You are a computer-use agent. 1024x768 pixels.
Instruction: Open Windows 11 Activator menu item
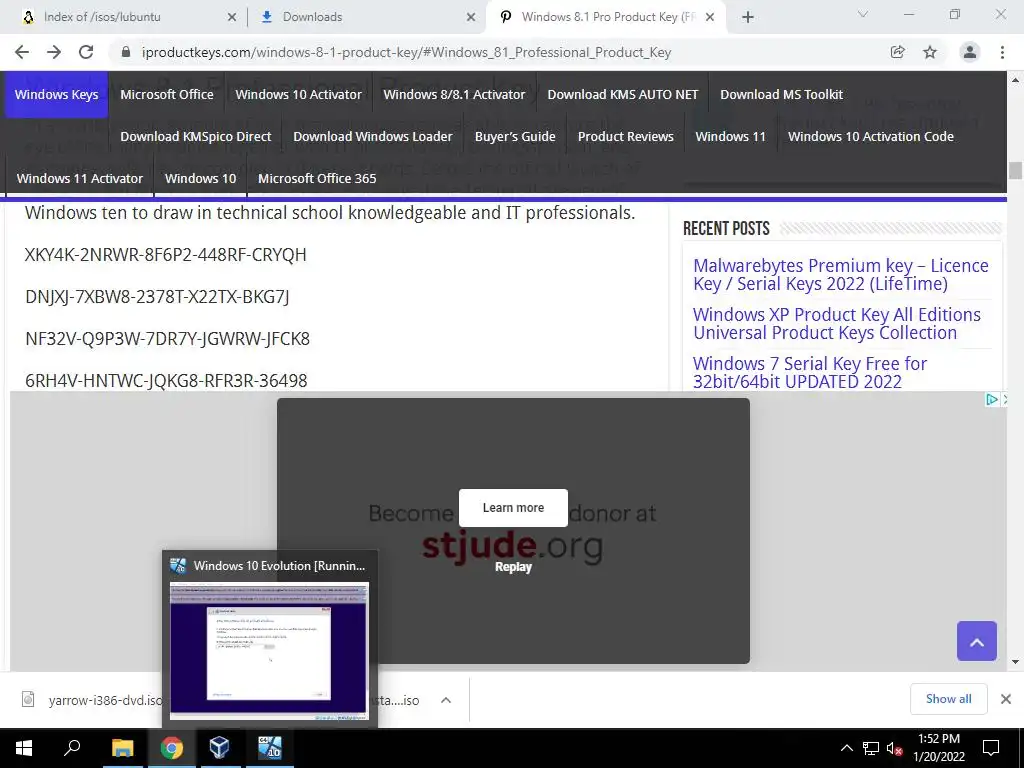[x=80, y=178]
